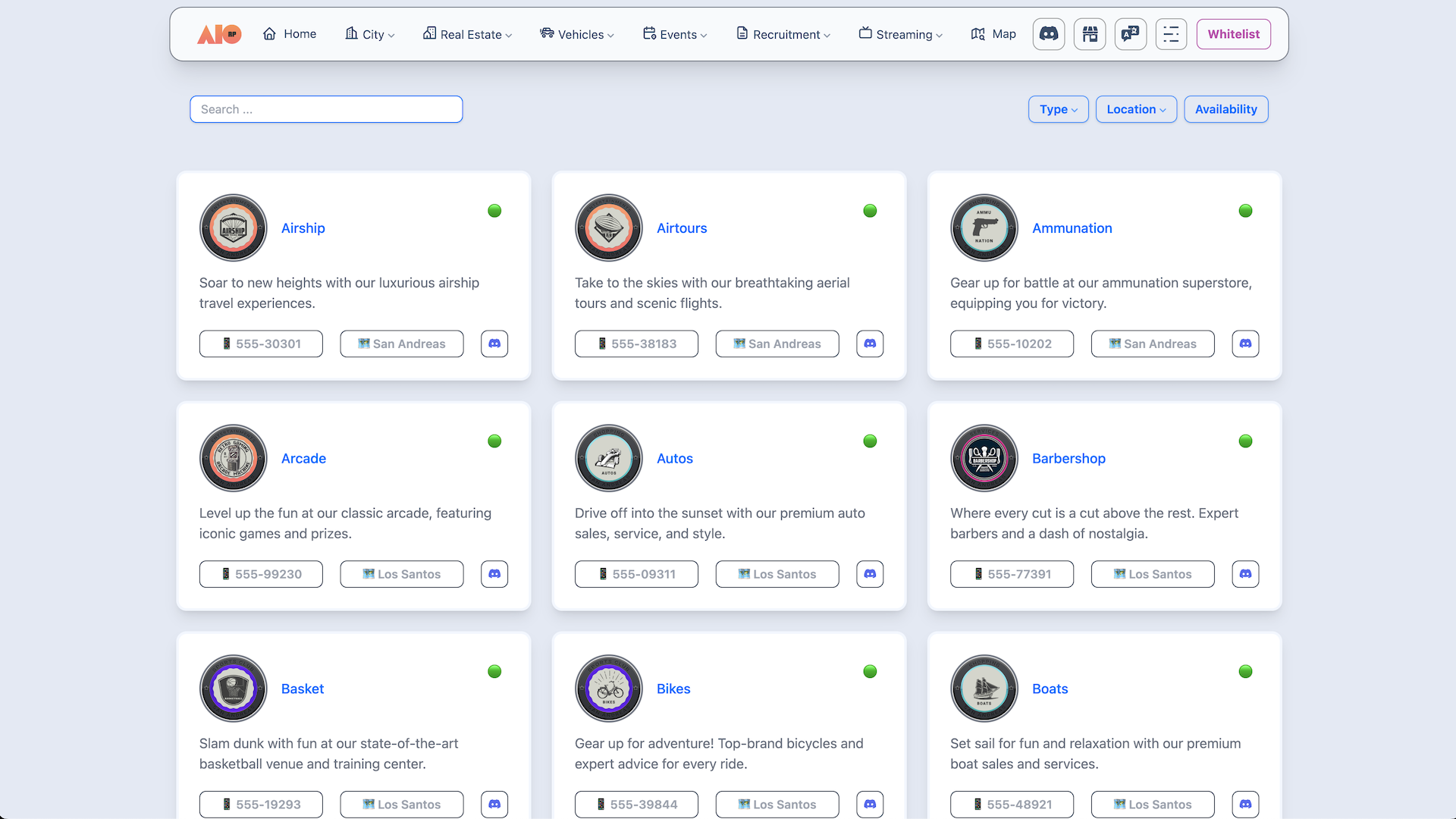This screenshot has height=819, width=1456.
Task: Click the AIO RP logo
Action: (219, 34)
